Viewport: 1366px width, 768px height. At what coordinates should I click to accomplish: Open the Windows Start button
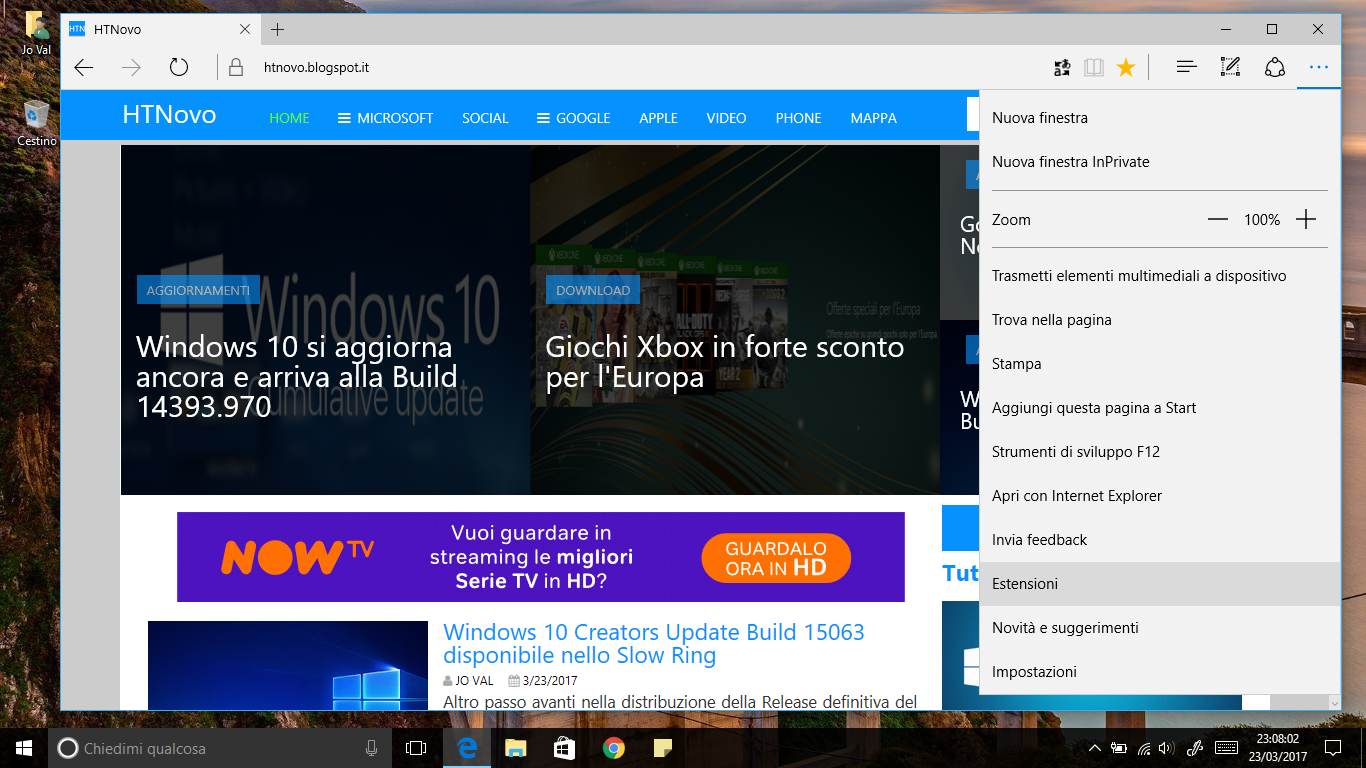point(24,748)
